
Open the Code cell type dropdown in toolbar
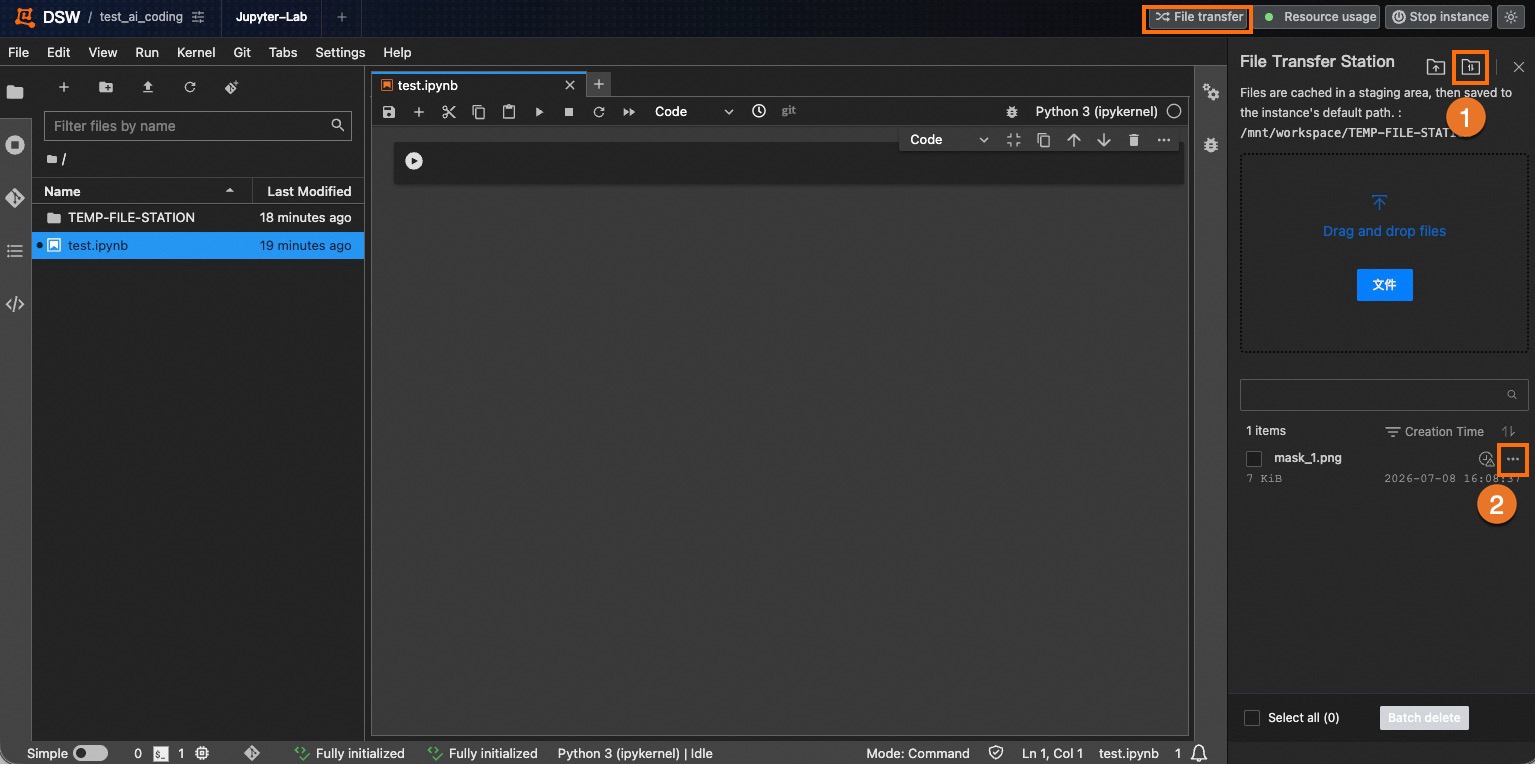click(694, 112)
